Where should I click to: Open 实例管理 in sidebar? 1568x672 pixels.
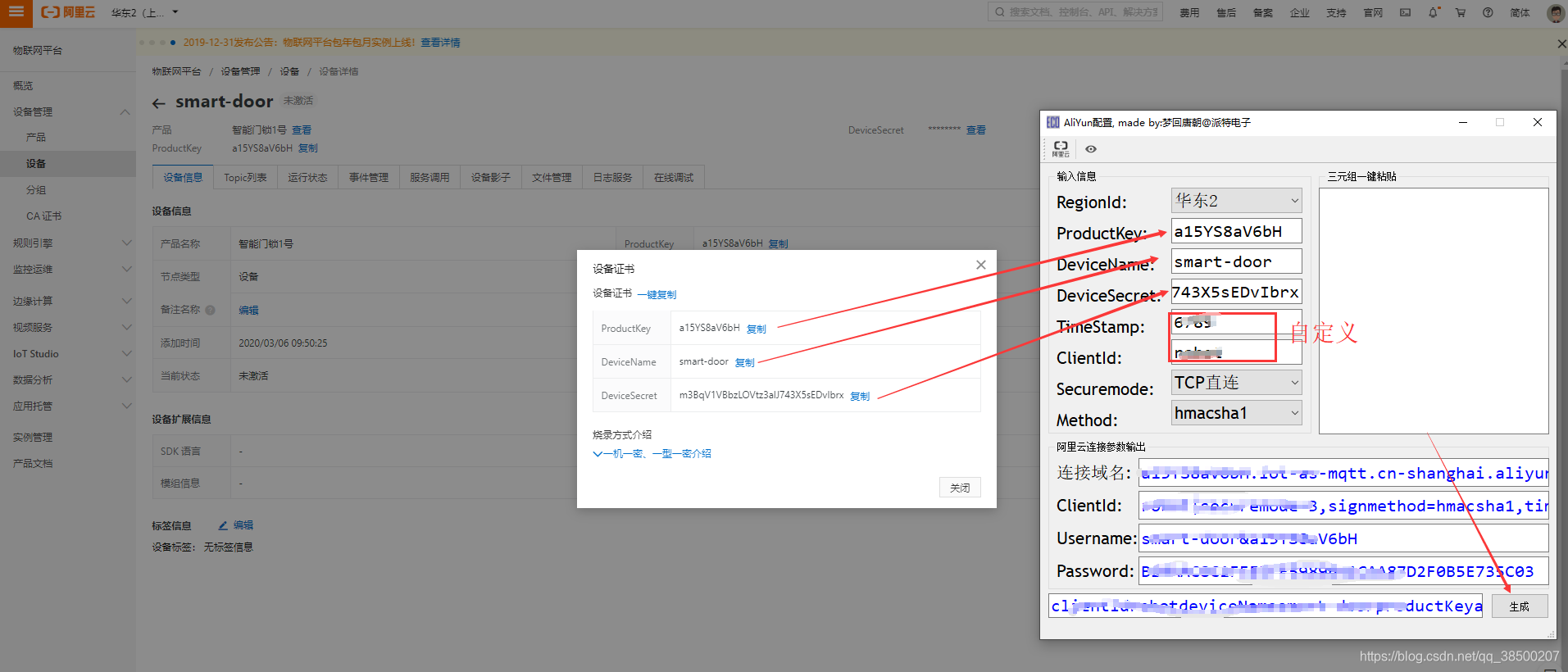point(33,437)
